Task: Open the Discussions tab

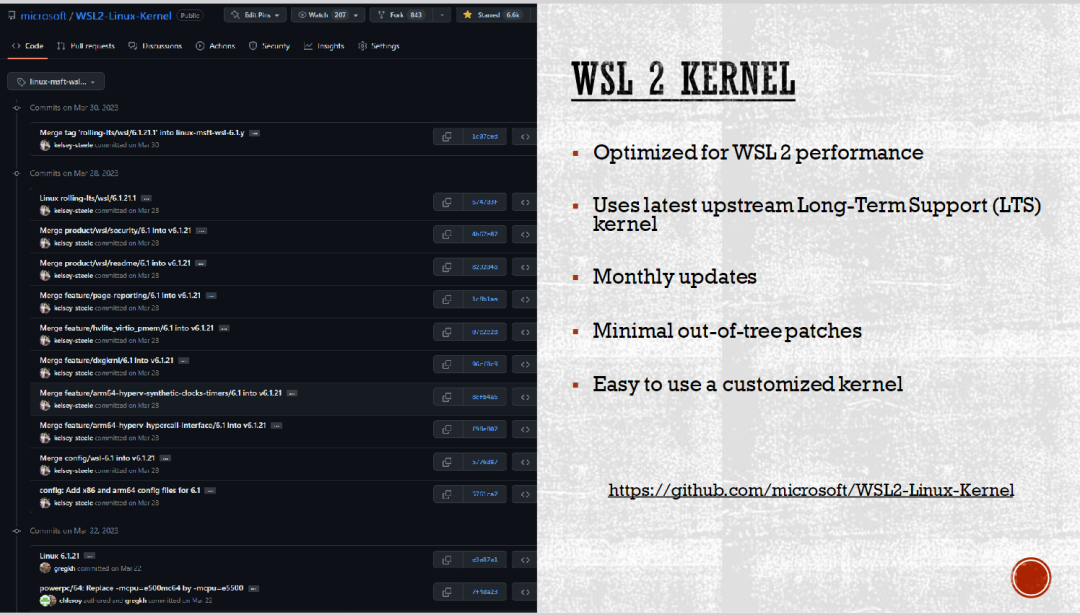Action: click(155, 46)
